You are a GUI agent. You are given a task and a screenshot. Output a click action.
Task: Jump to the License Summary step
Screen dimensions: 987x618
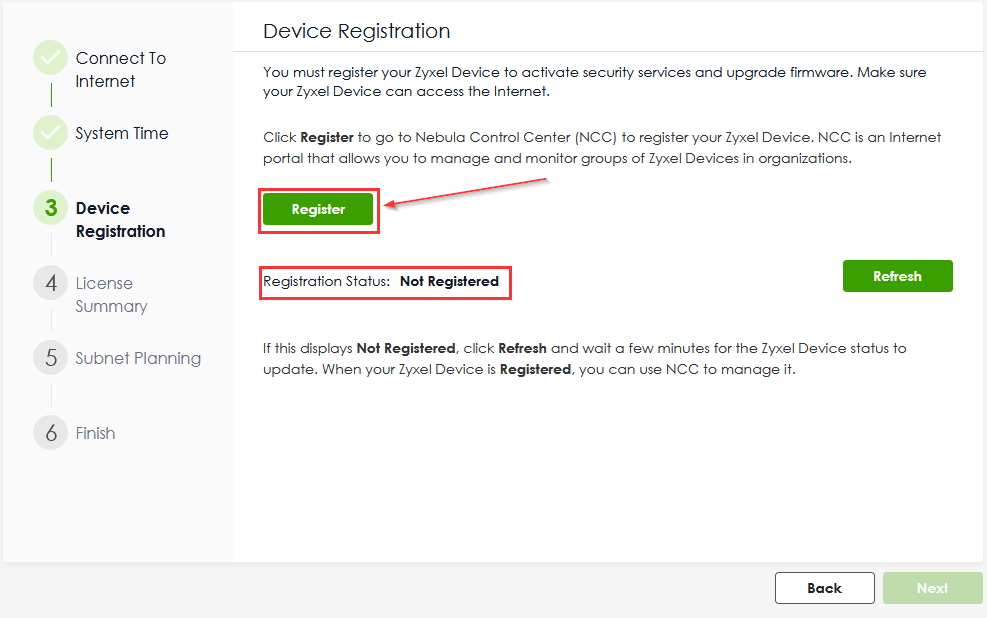[111, 295]
